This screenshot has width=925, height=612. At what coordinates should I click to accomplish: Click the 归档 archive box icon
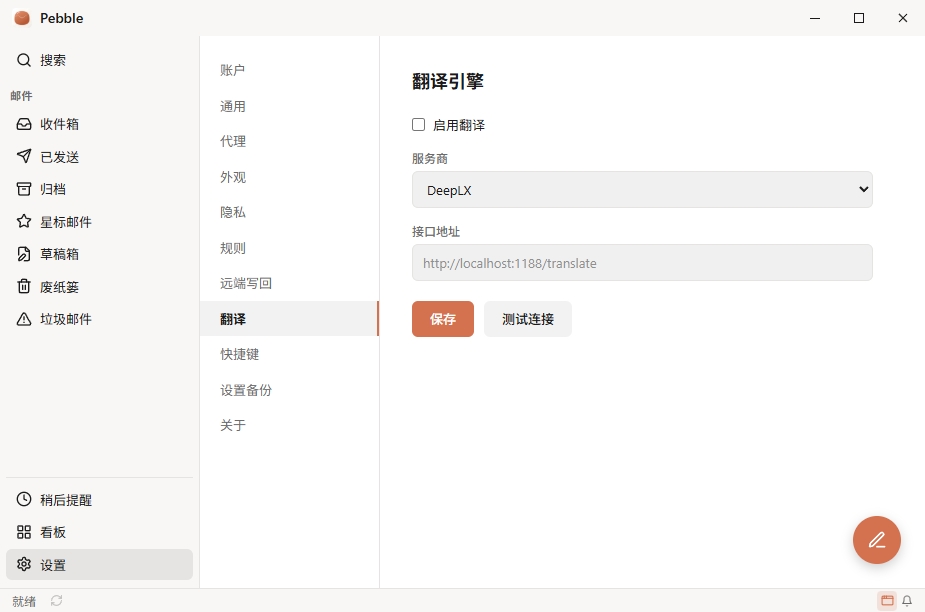tap(24, 189)
